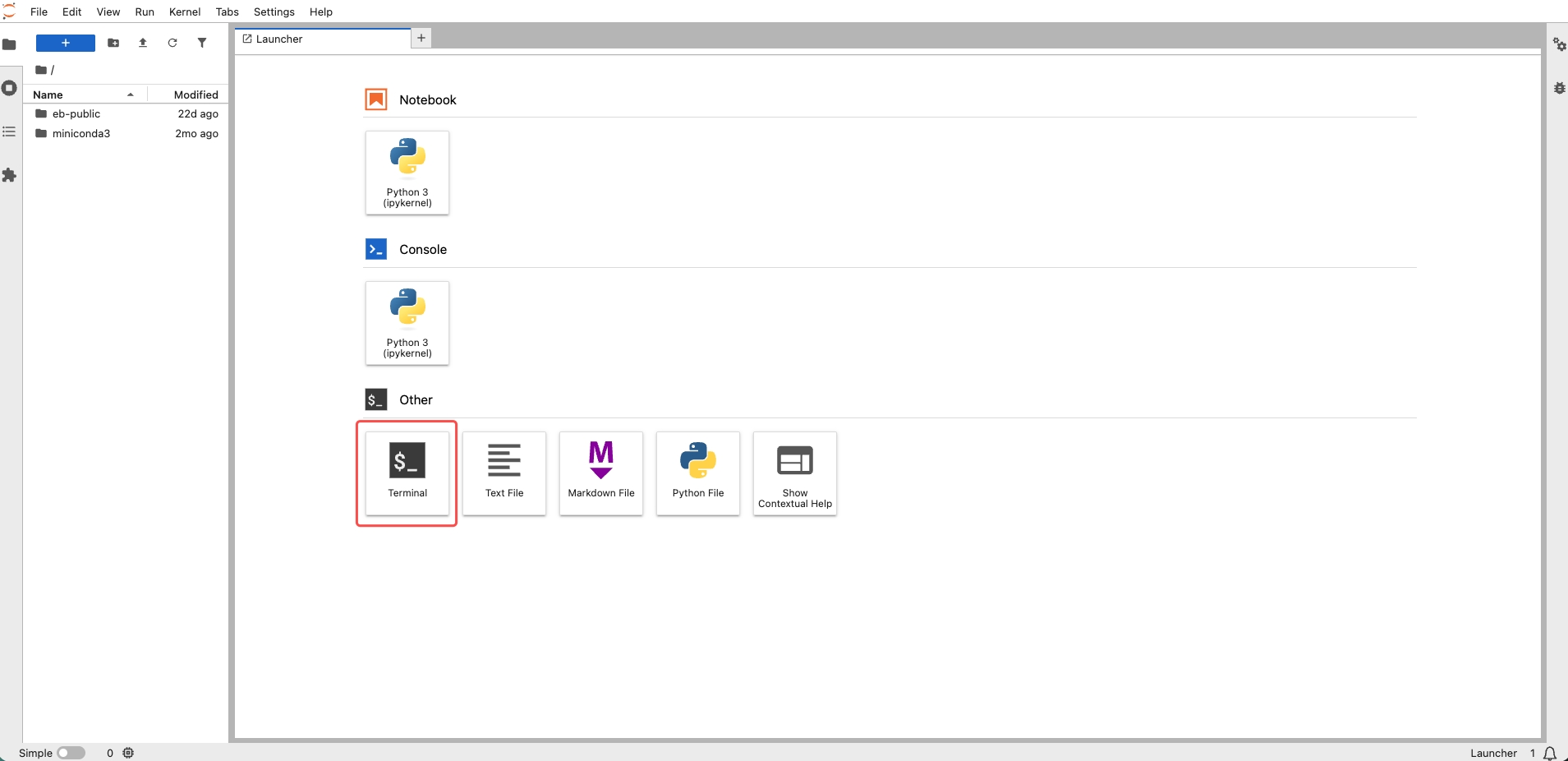Create a new Python File

click(697, 473)
